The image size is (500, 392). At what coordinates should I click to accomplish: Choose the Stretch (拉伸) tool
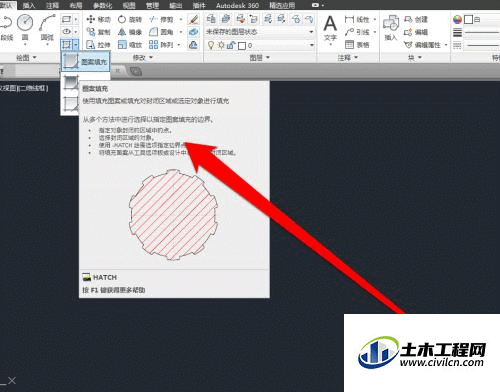(98, 45)
